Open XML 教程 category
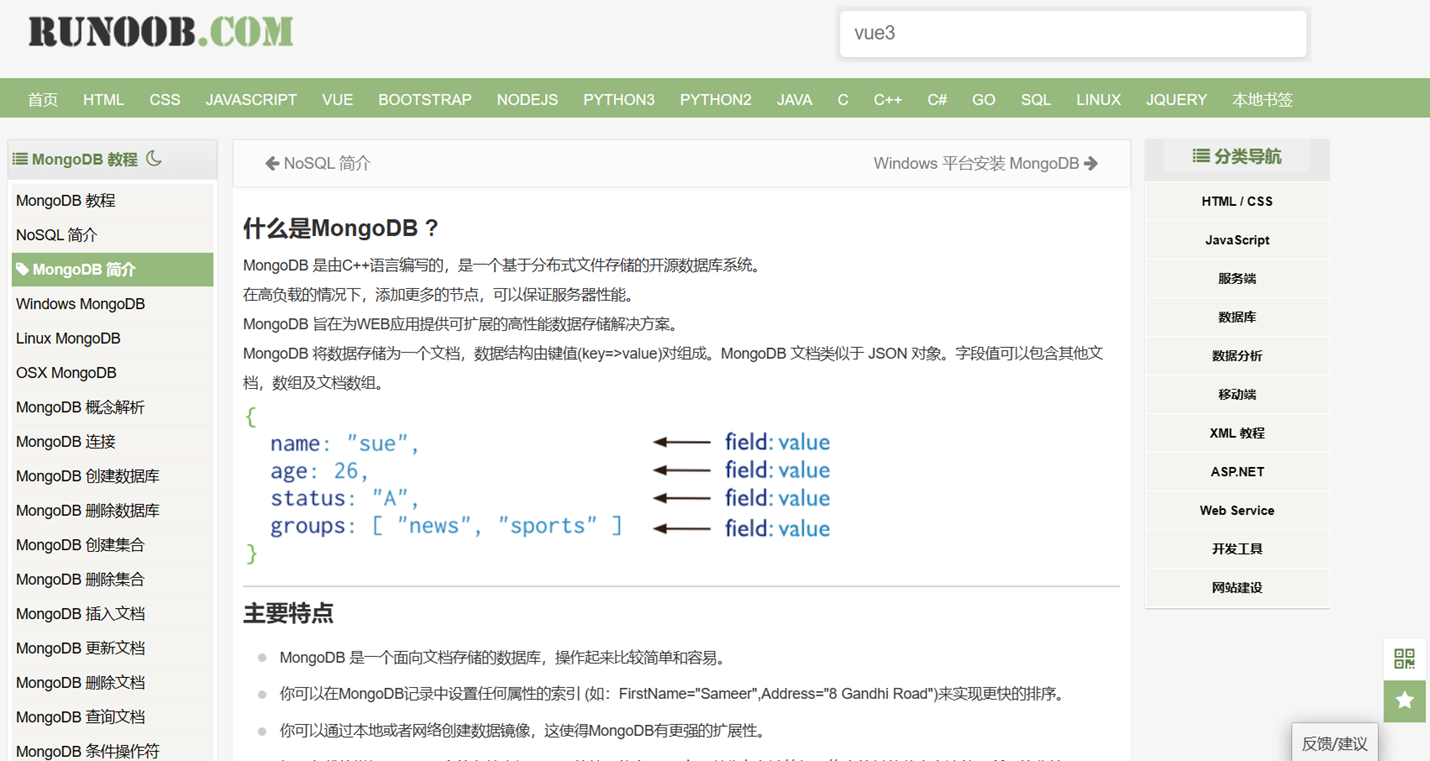Image resolution: width=1430 pixels, height=761 pixels. point(1237,433)
